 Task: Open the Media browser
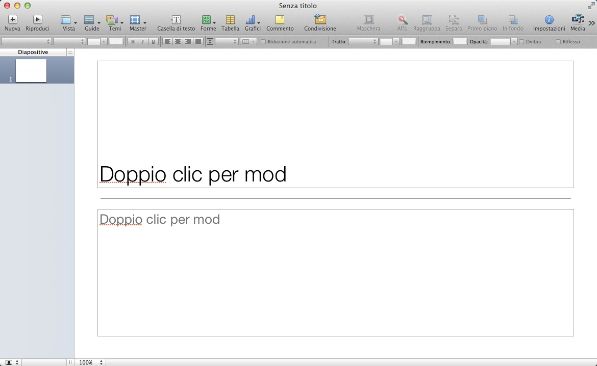point(577,22)
